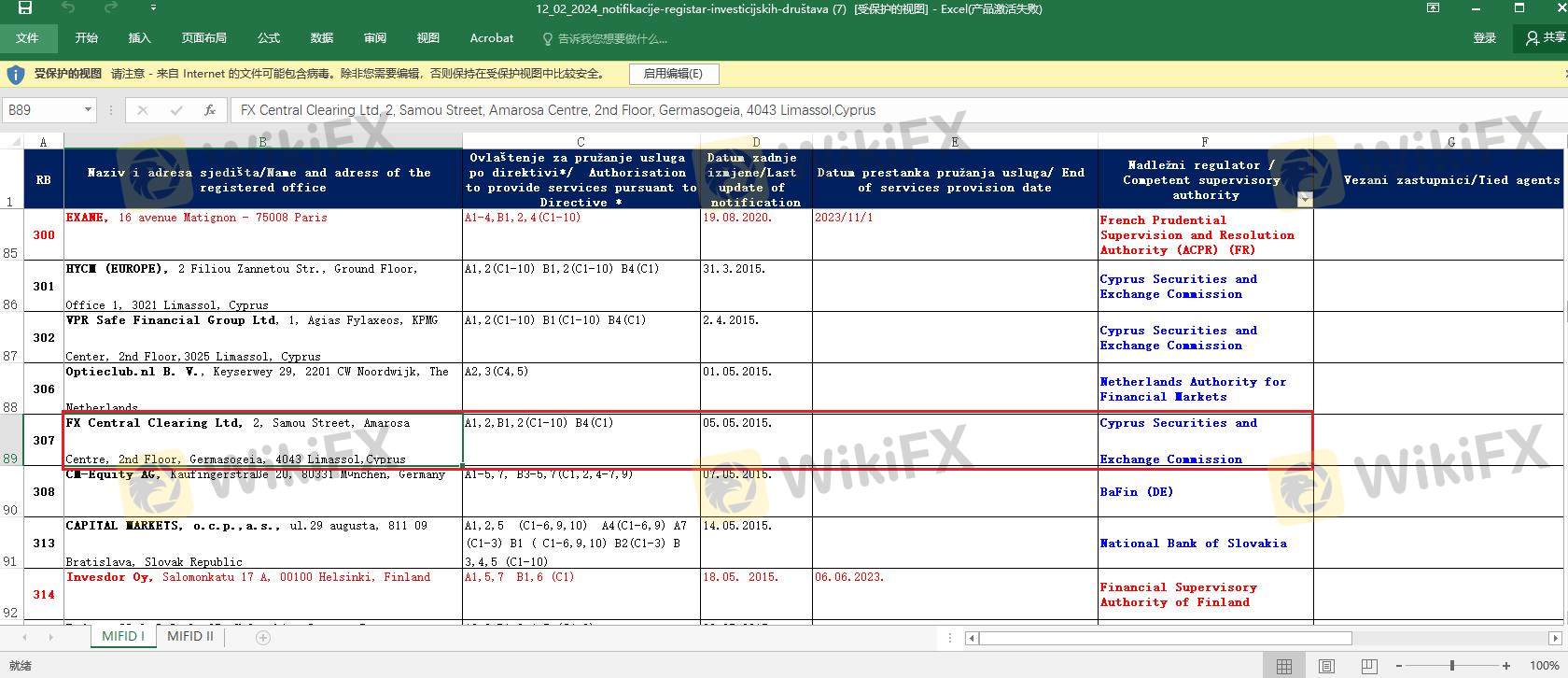Switch to the MIFID II sheet tab
This screenshot has height=678, width=1568.
[190, 636]
